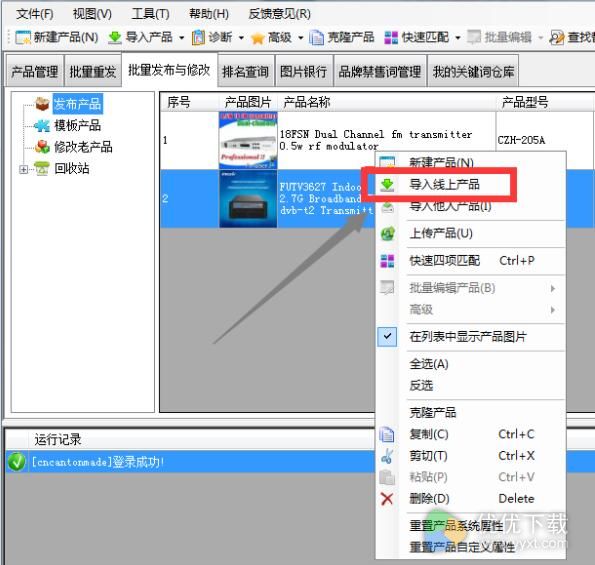Image resolution: width=595 pixels, height=565 pixels.
Task: Click the 高级 star icon in toolbar
Action: point(258,38)
